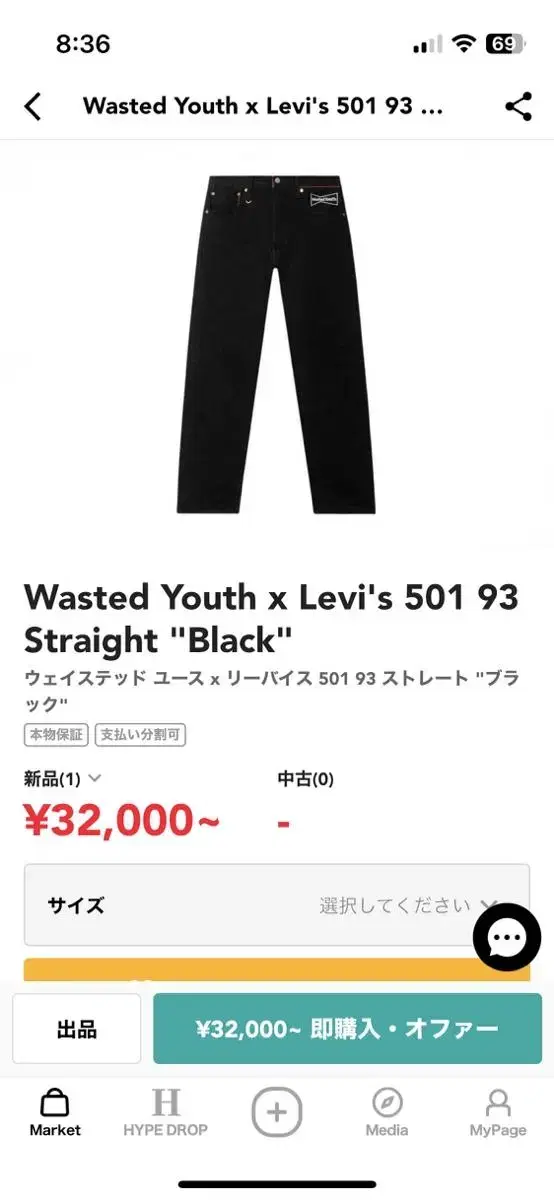Tap the 本物保証 authenticity badge

pos(56,736)
